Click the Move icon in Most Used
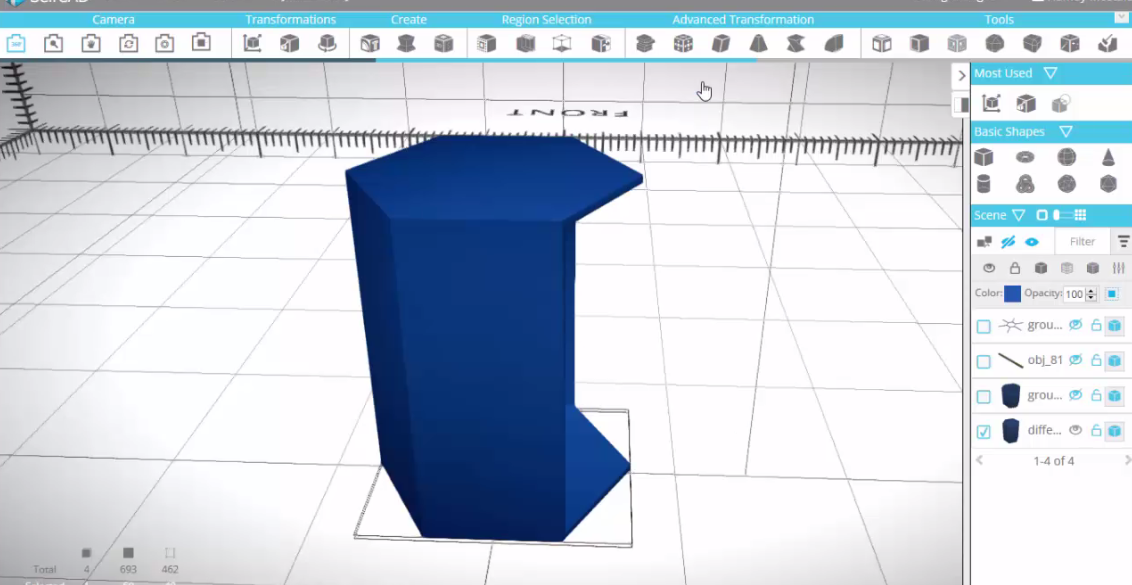The image size is (1132, 585). 991,103
